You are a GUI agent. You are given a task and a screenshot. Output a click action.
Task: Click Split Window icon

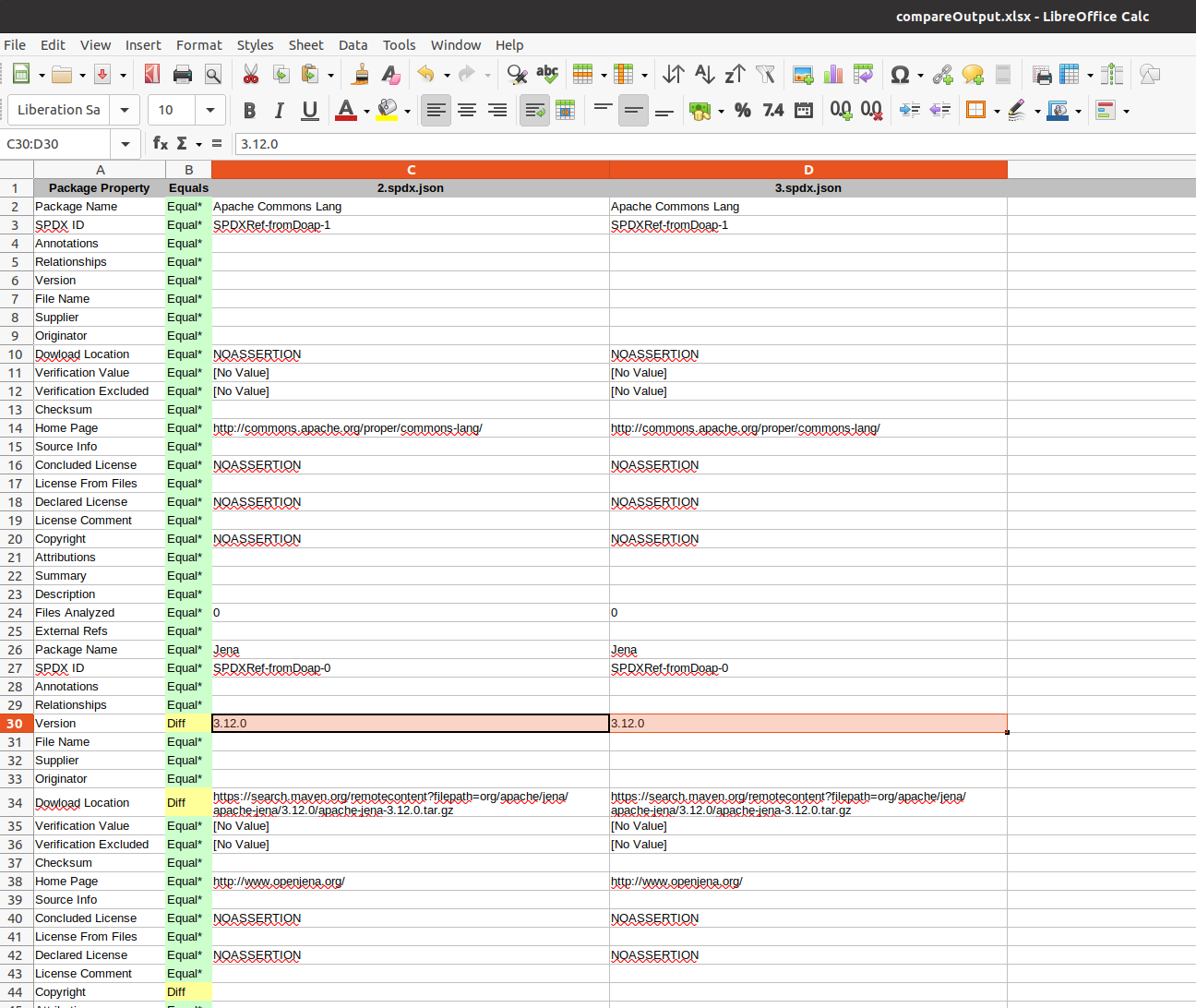coord(1113,75)
